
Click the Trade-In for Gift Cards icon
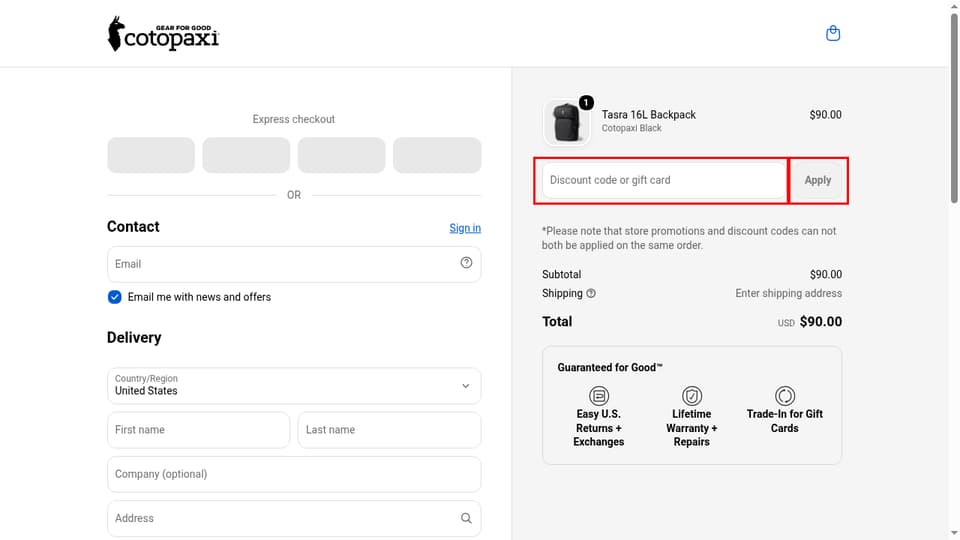coord(785,396)
